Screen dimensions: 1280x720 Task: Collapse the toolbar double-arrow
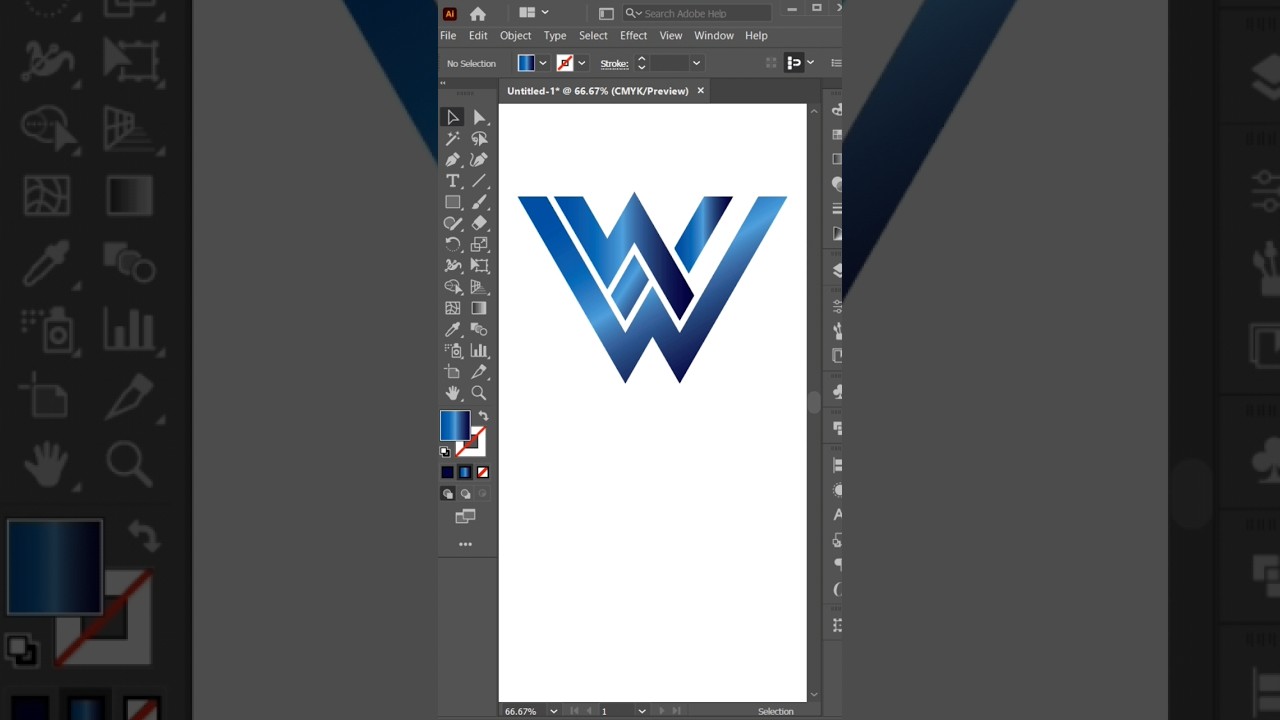coord(443,82)
